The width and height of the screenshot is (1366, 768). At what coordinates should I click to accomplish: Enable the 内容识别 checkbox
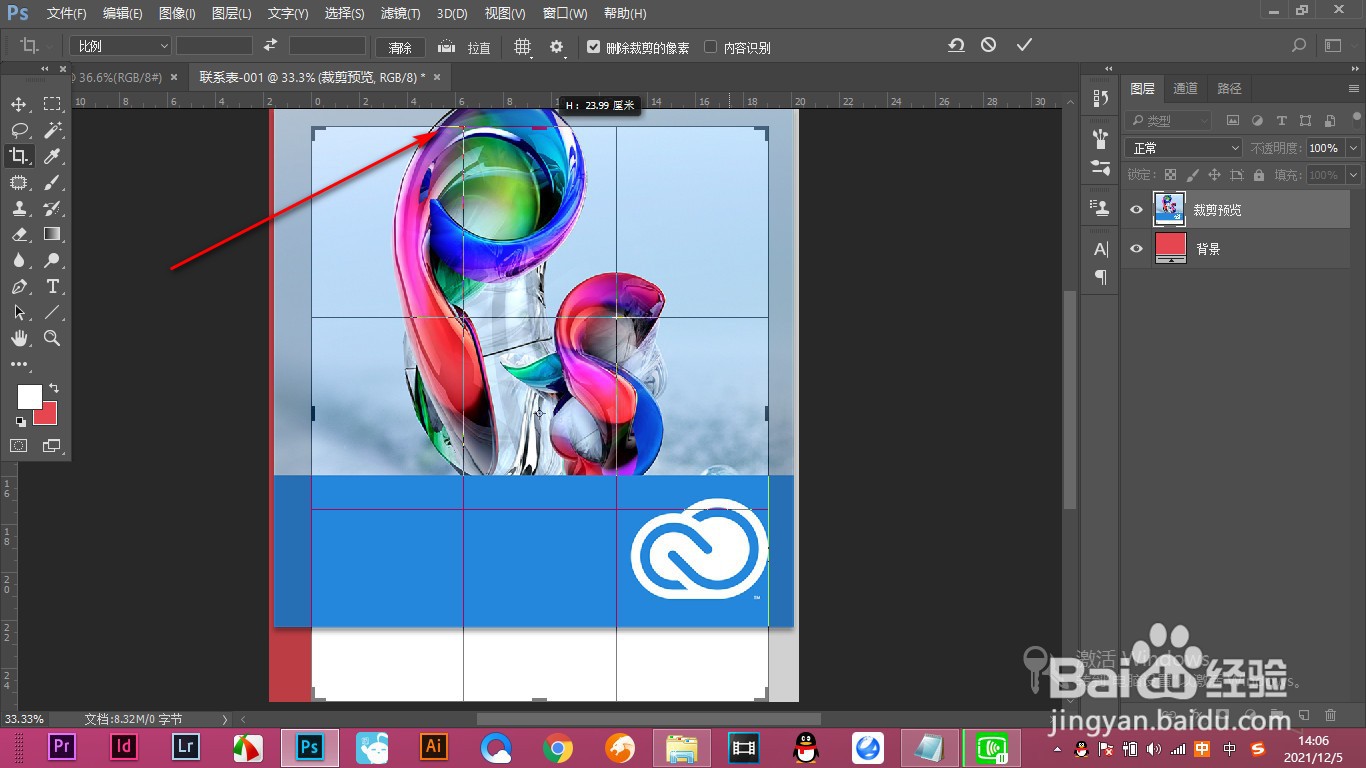[x=711, y=47]
